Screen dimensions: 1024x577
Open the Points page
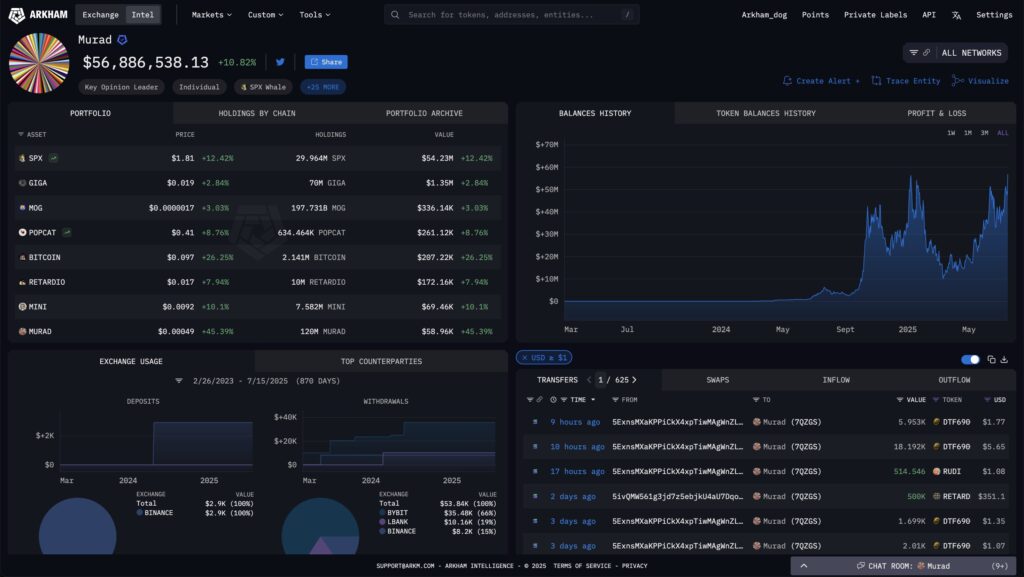click(815, 14)
